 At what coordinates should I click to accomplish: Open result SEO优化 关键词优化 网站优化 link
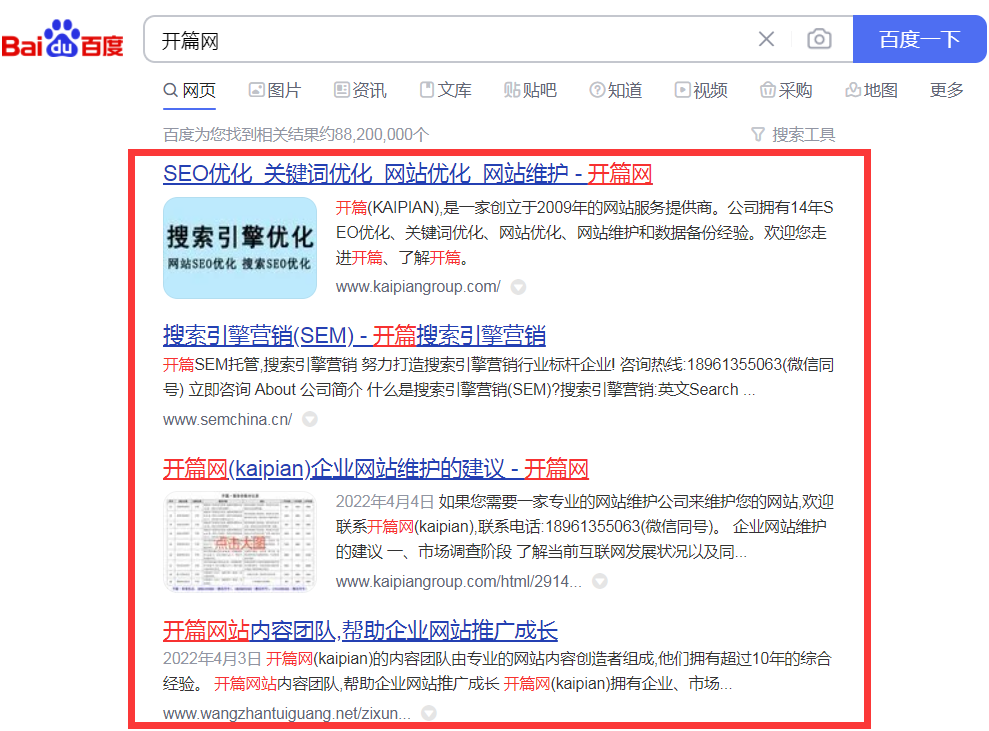(407, 174)
